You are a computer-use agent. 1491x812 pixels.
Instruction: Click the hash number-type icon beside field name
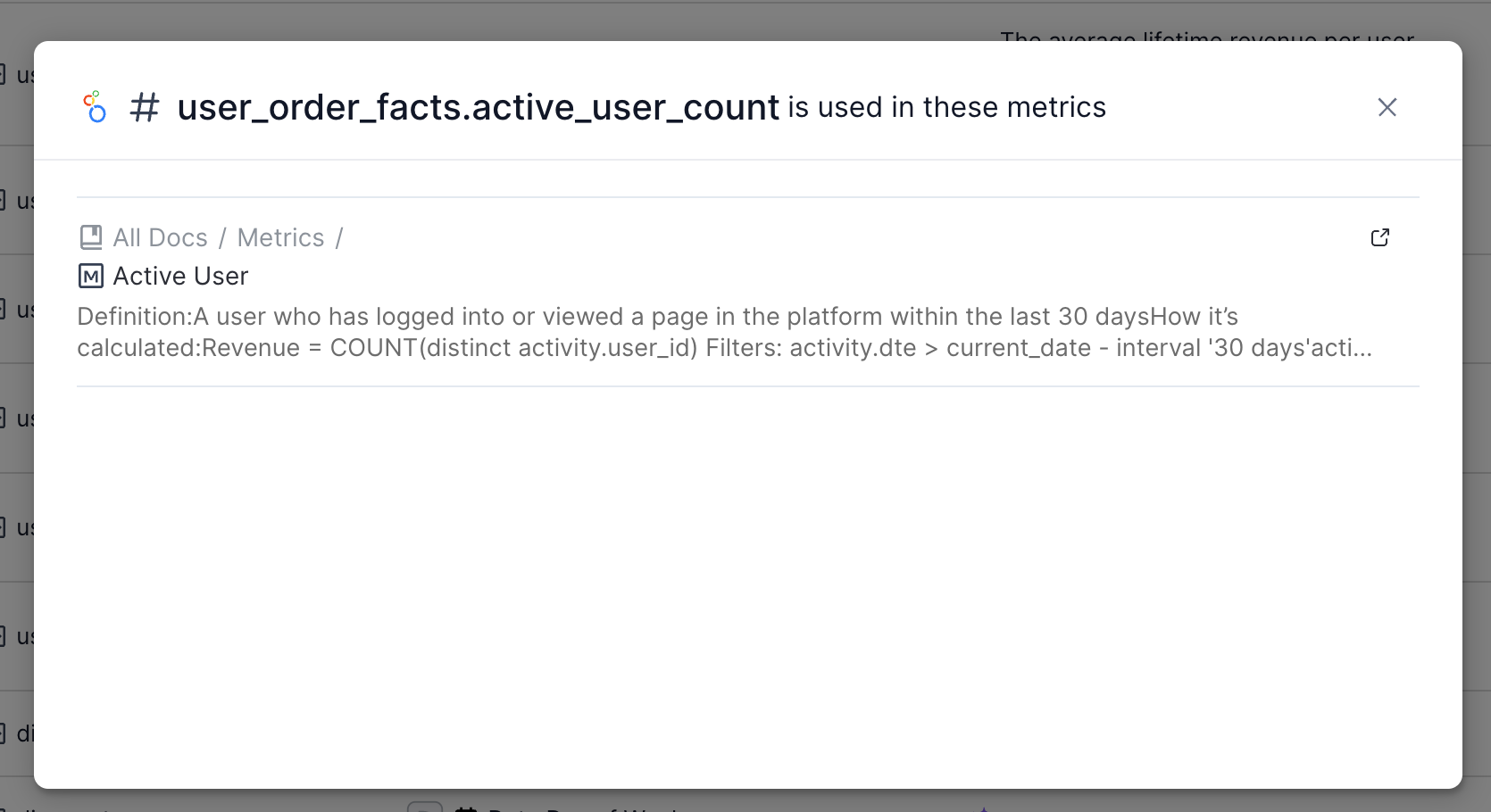pos(145,107)
